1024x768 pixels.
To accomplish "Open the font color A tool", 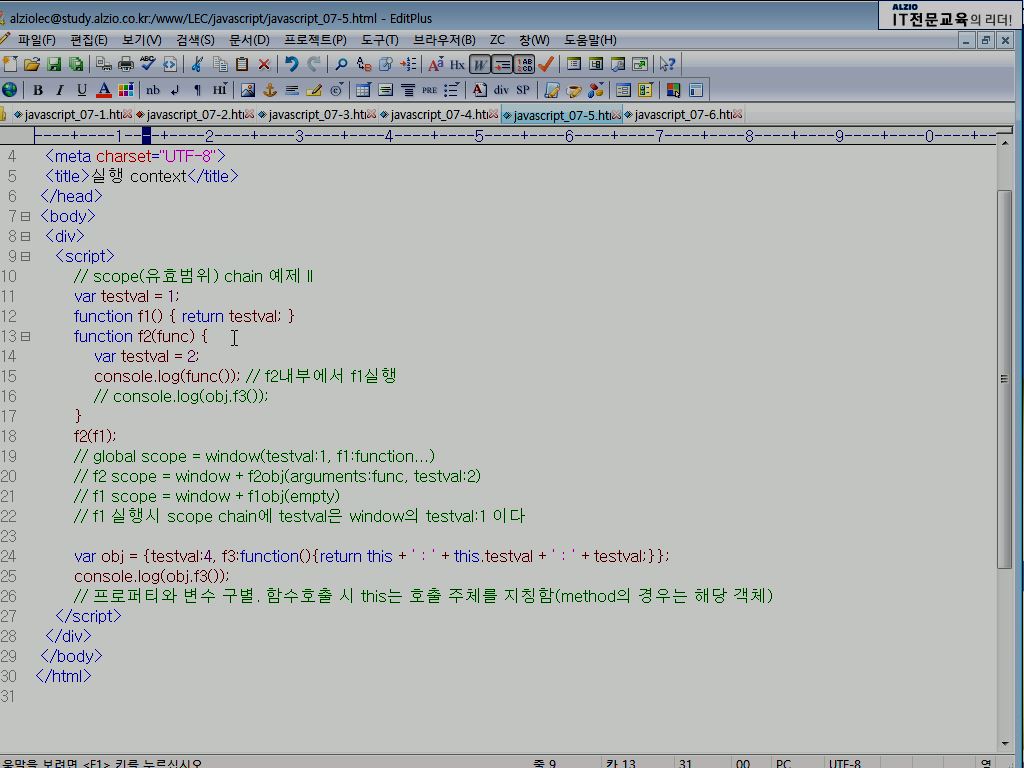I will point(104,90).
